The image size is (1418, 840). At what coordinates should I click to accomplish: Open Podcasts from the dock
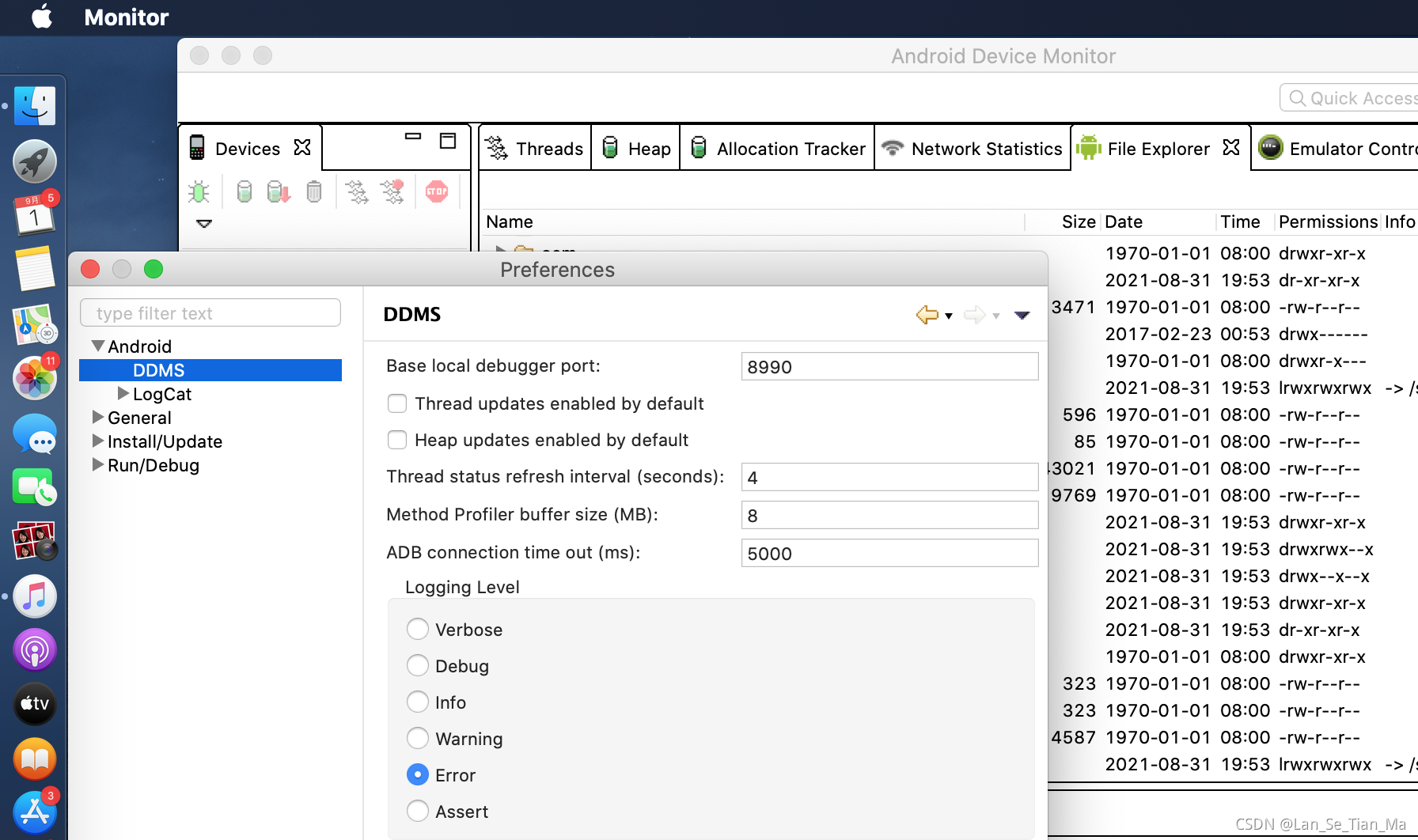point(35,650)
